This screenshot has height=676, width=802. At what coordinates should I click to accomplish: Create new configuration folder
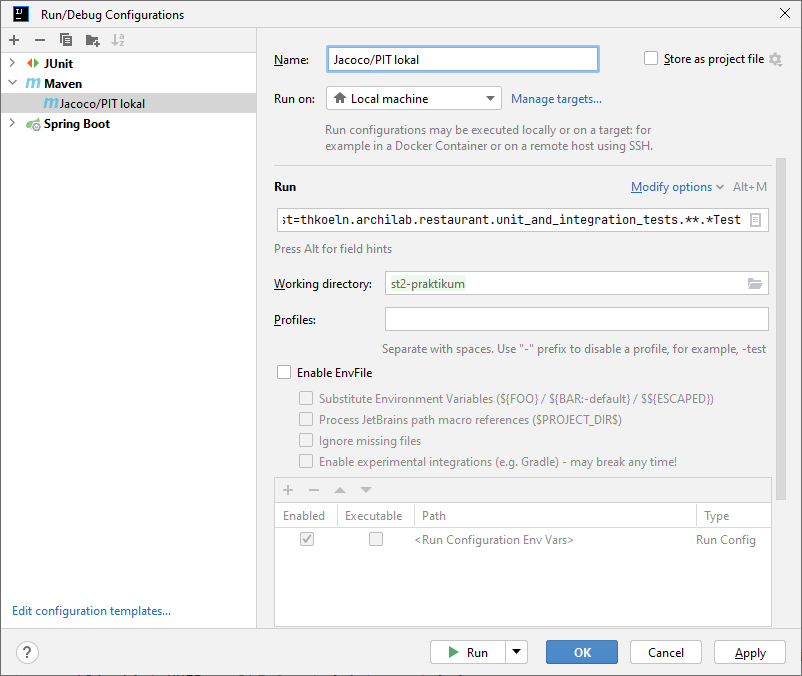(93, 40)
